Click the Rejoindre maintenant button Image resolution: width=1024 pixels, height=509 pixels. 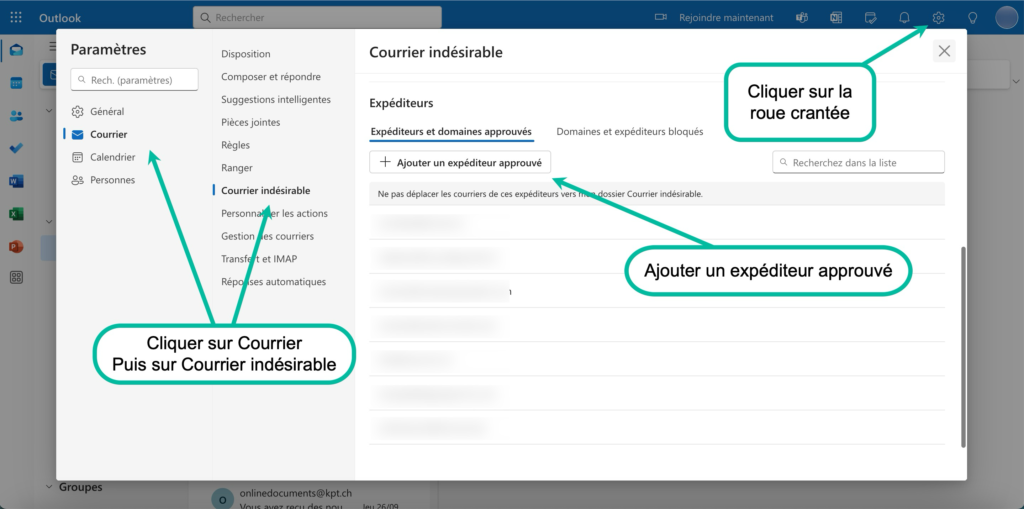(715, 18)
